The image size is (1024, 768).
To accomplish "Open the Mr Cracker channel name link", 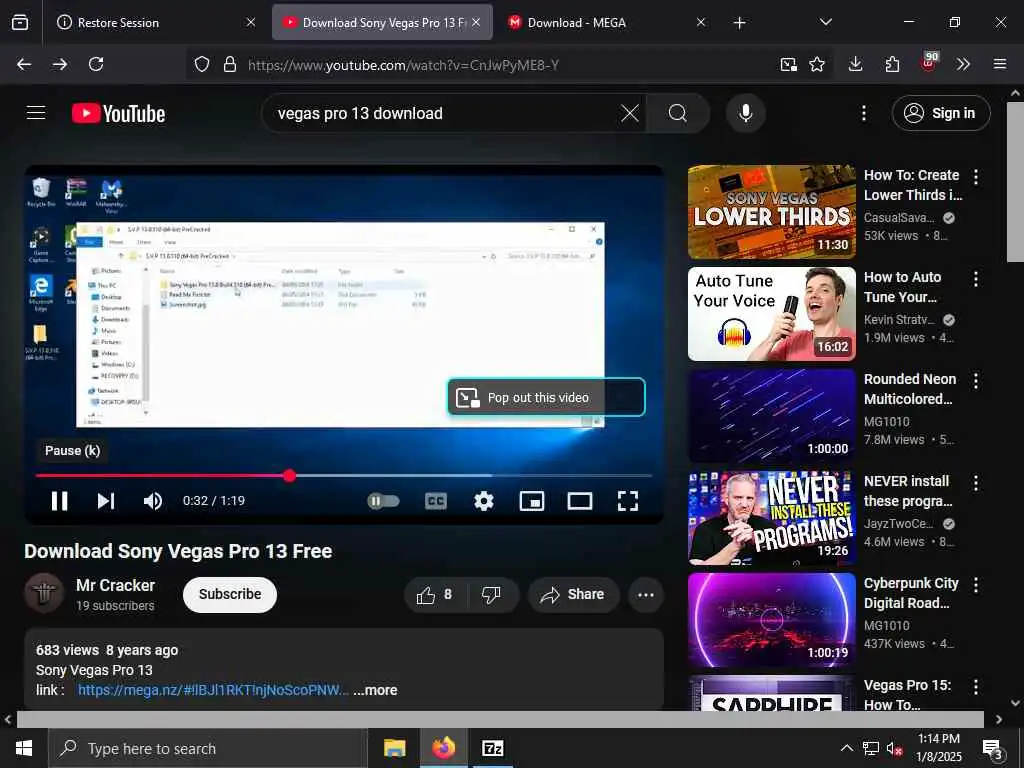I will tap(116, 585).
